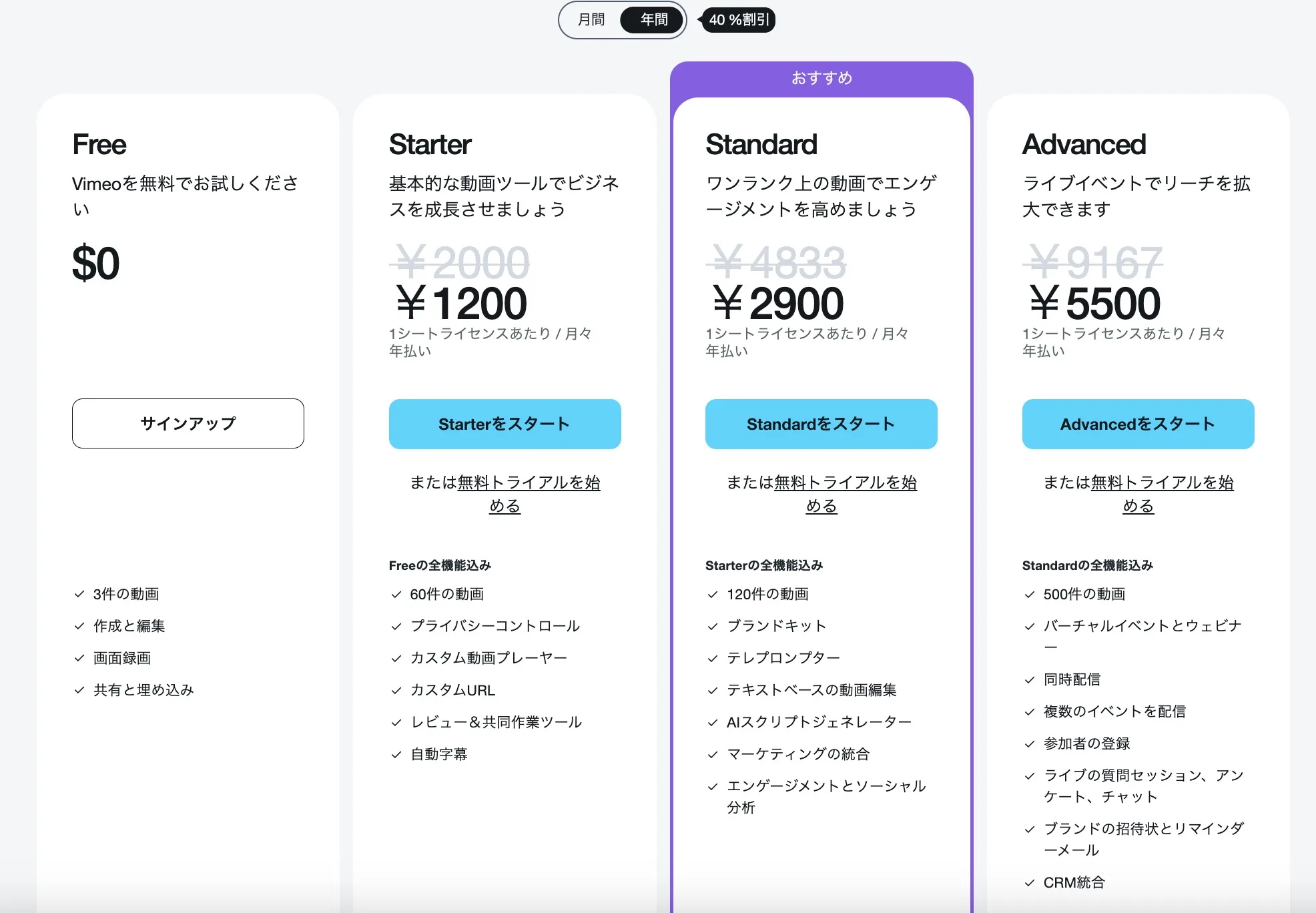Click the 3件の動画 feature text

[x=126, y=594]
